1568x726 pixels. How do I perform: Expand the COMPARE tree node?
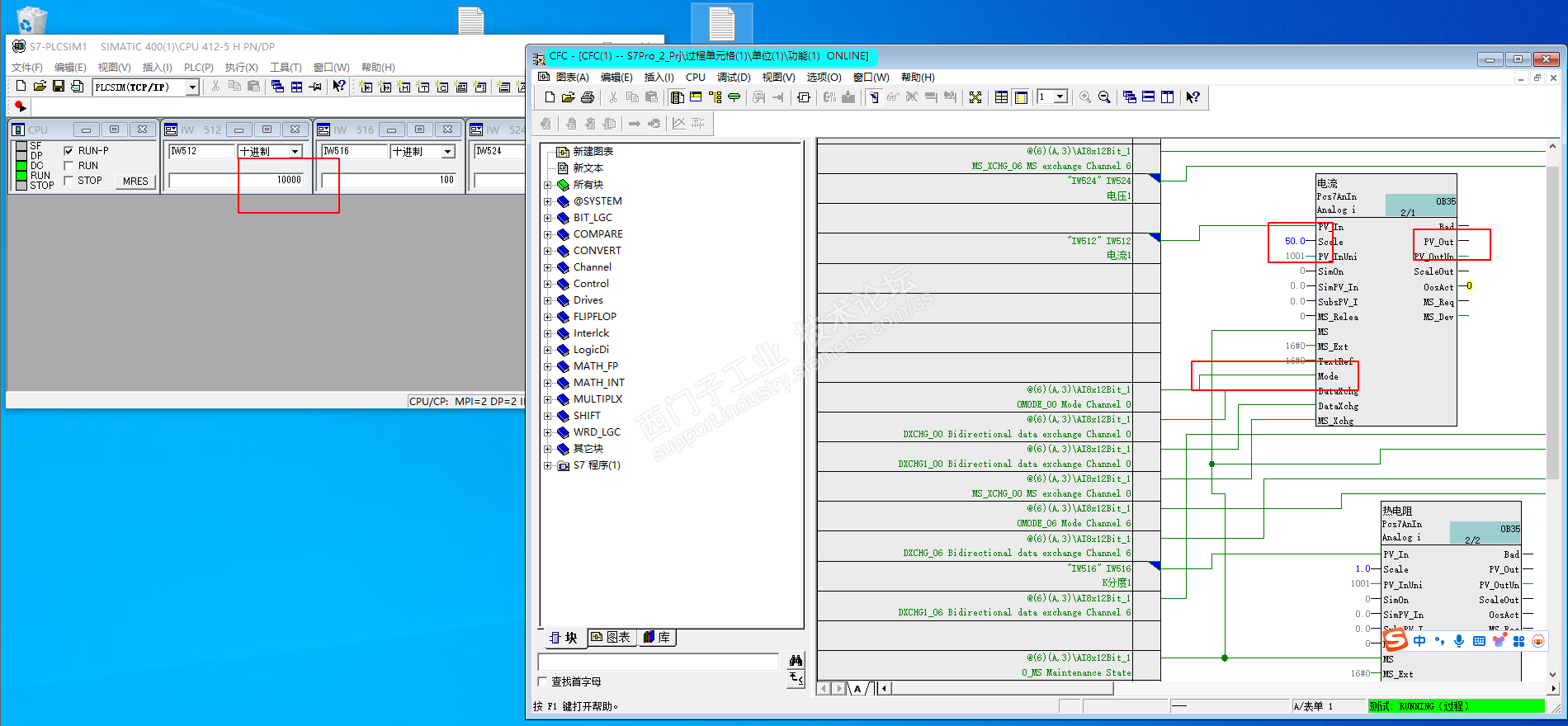click(547, 234)
